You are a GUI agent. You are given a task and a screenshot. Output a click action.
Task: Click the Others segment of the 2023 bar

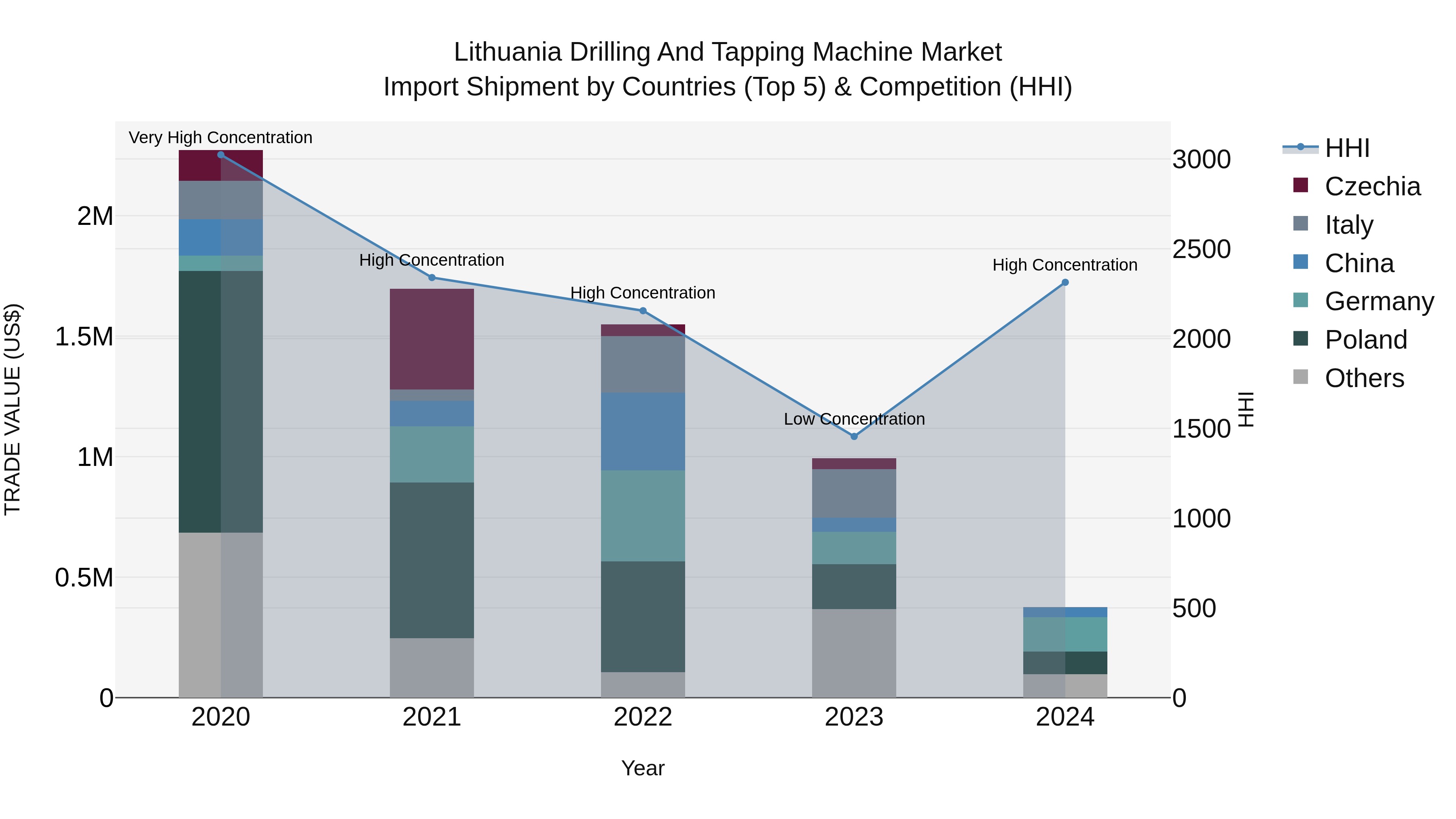[x=854, y=654]
